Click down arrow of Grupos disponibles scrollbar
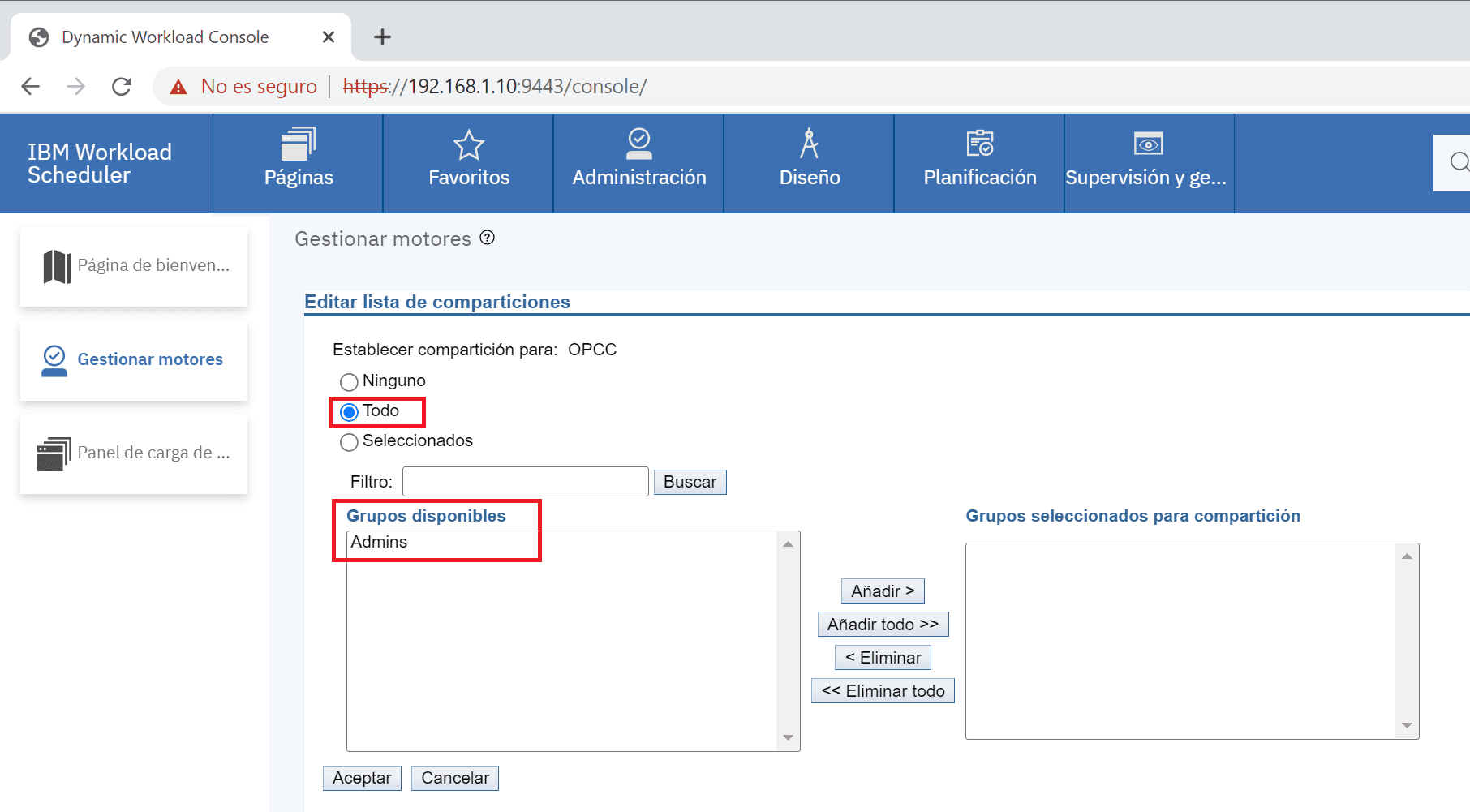 (788, 737)
